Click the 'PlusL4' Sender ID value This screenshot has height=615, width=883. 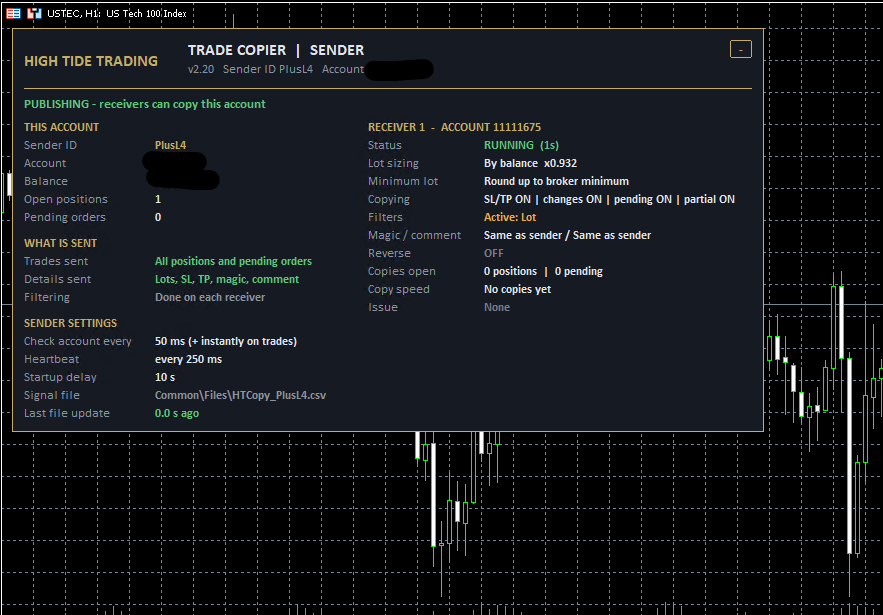[171, 145]
